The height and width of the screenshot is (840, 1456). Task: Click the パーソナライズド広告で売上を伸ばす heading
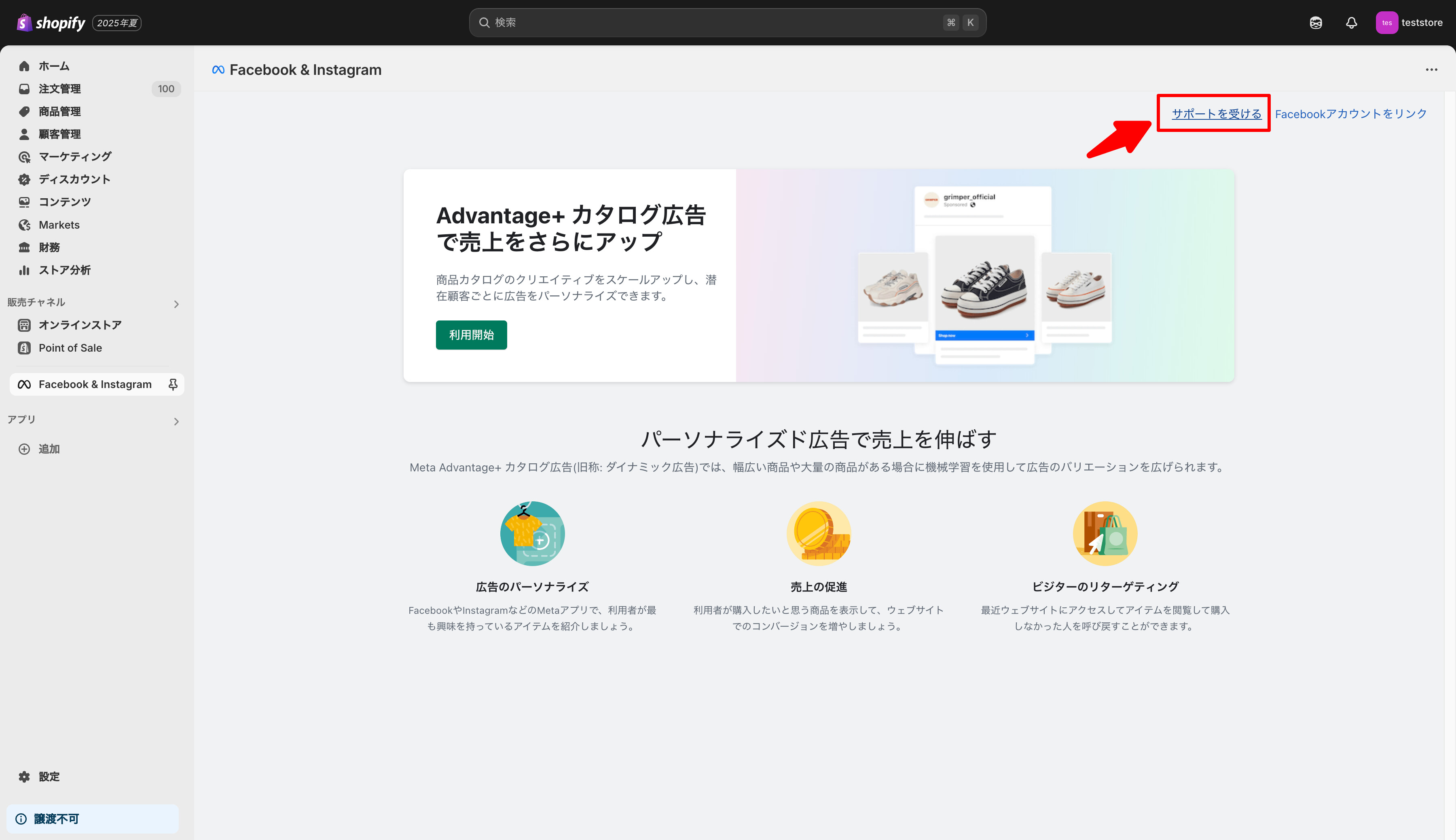point(819,439)
